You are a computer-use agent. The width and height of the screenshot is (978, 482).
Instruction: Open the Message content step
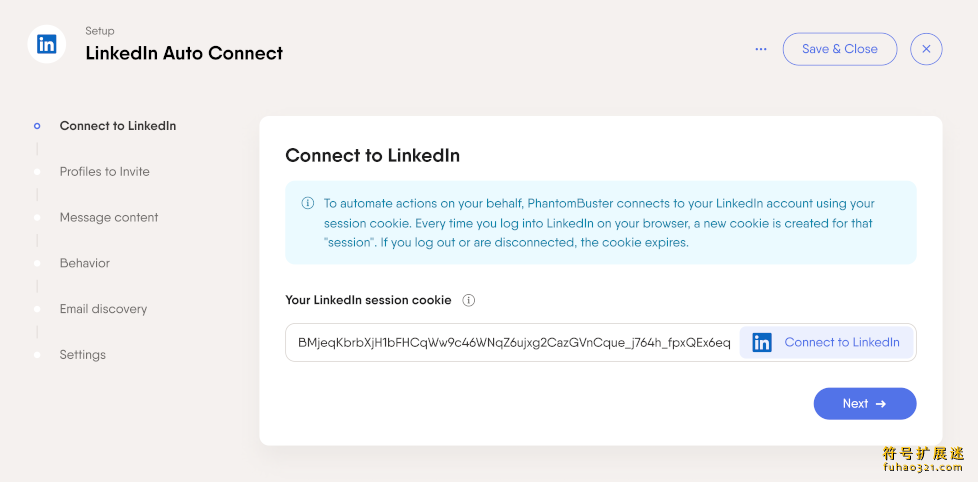(x=109, y=218)
